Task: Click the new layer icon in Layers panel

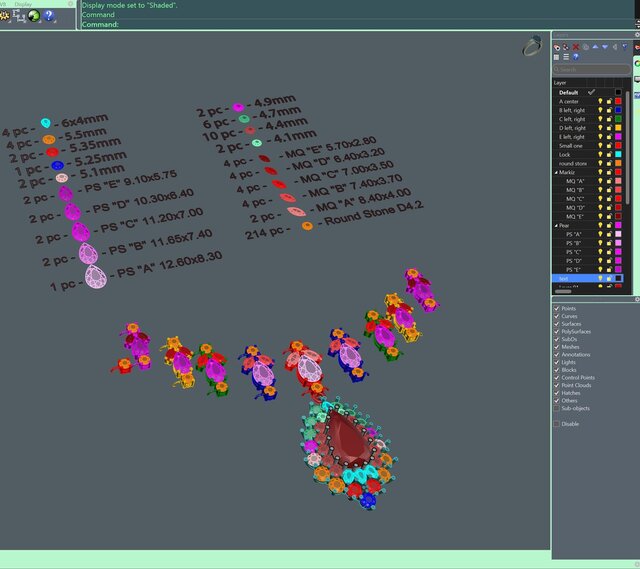Action: pos(559,47)
